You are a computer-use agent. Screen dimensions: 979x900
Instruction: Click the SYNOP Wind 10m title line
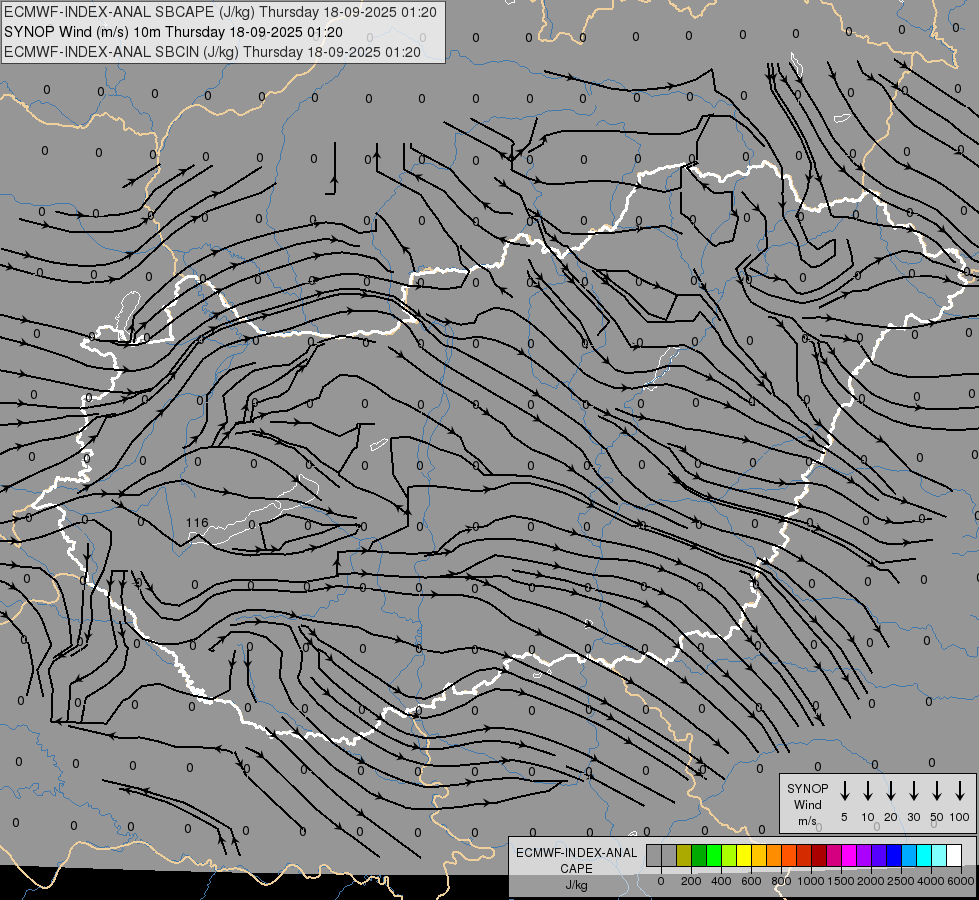(x=173, y=32)
